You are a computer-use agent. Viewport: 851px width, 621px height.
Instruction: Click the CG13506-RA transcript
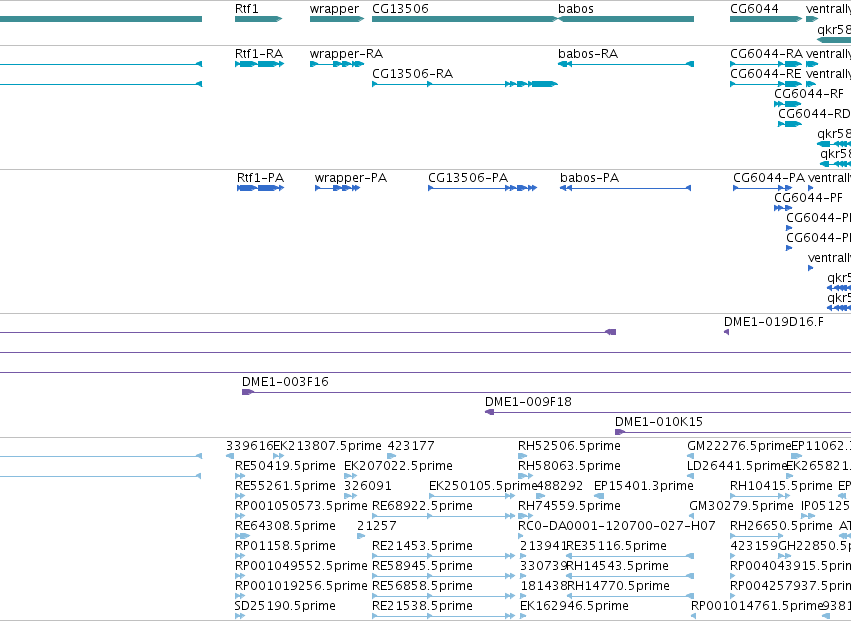coord(465,84)
